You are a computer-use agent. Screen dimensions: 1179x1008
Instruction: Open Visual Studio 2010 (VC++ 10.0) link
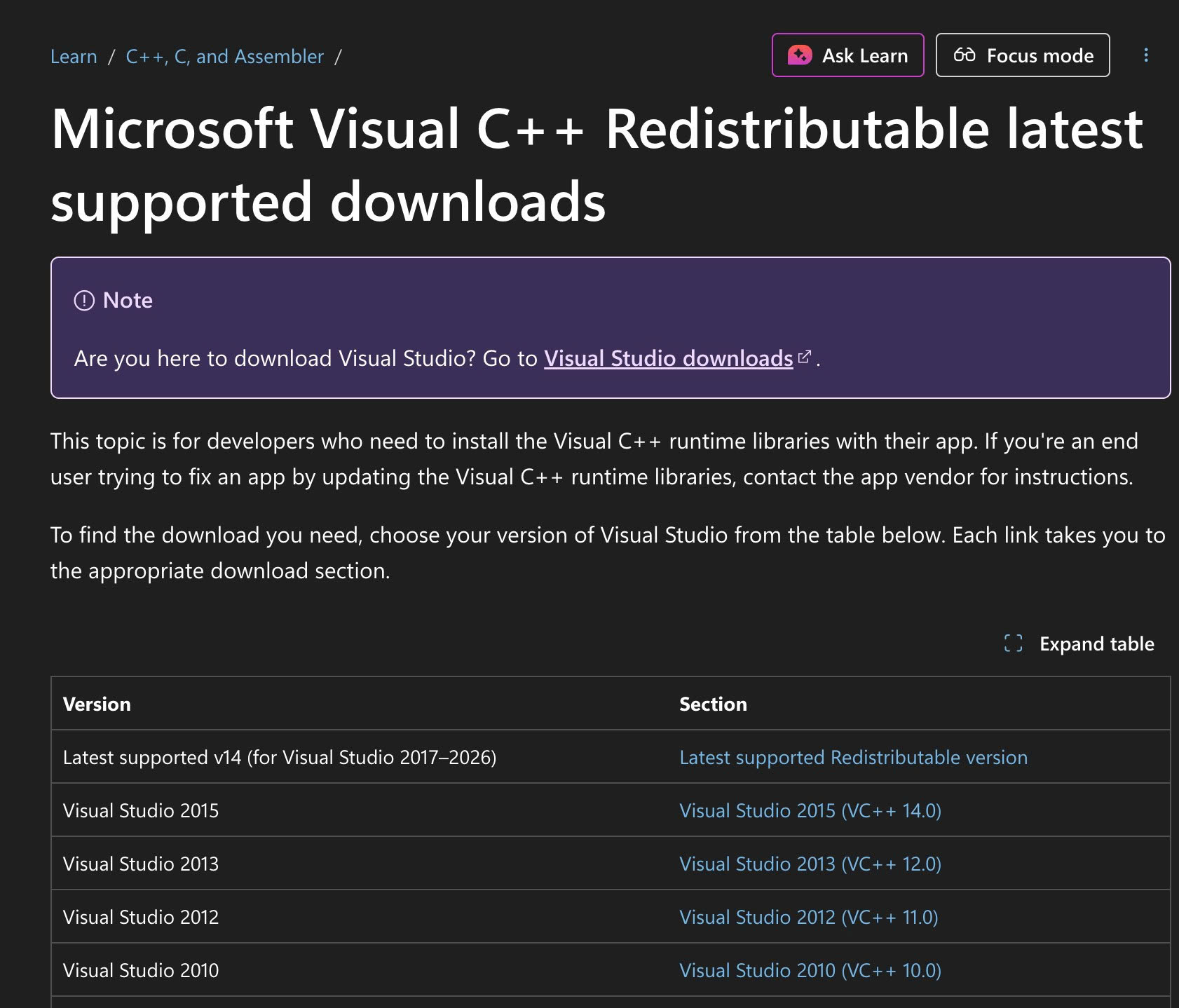point(810,970)
